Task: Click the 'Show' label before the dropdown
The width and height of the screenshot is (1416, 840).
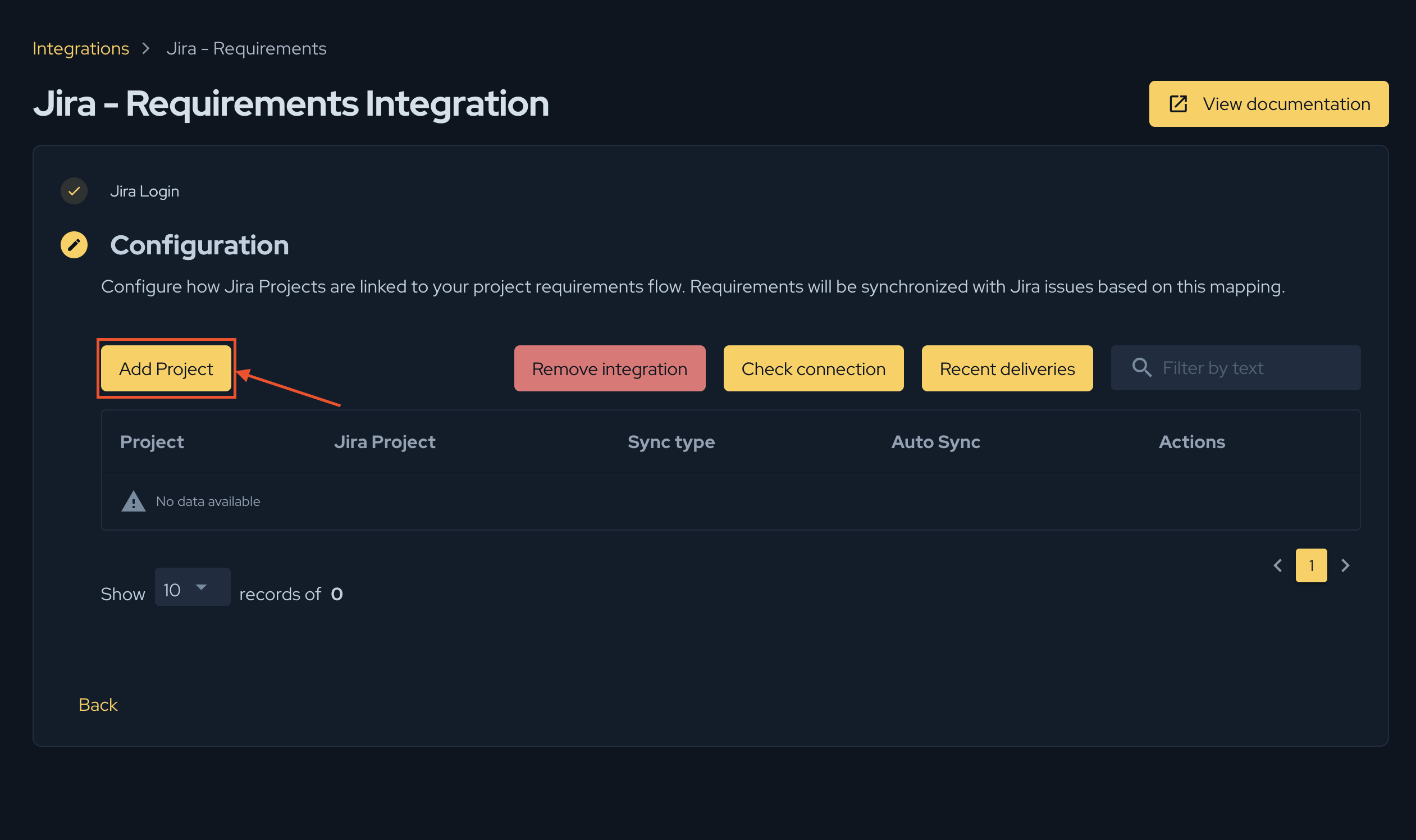Action: pos(123,594)
